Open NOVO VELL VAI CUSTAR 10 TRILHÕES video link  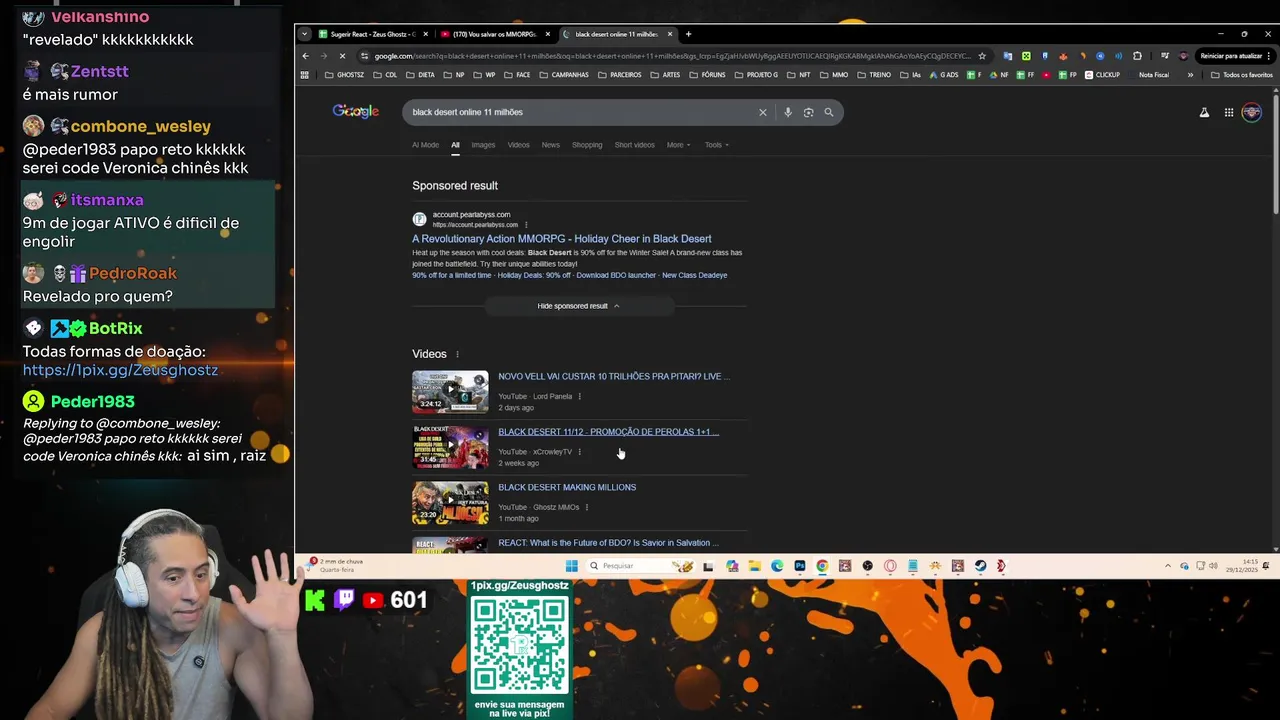click(x=614, y=377)
